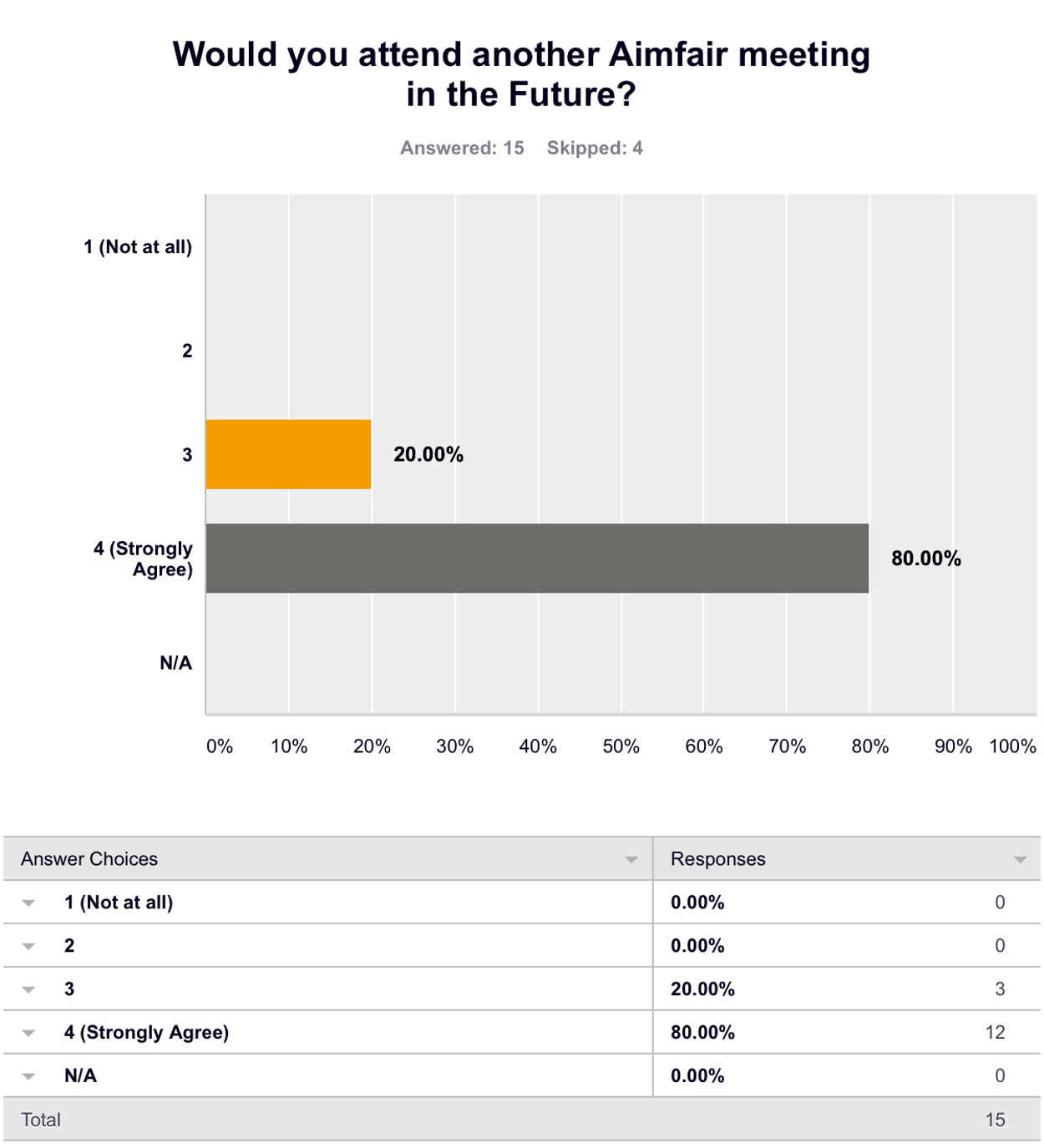Expand the "4 (Strongly Agree)" table row arrow
1044x1148 pixels.
pos(28,1033)
